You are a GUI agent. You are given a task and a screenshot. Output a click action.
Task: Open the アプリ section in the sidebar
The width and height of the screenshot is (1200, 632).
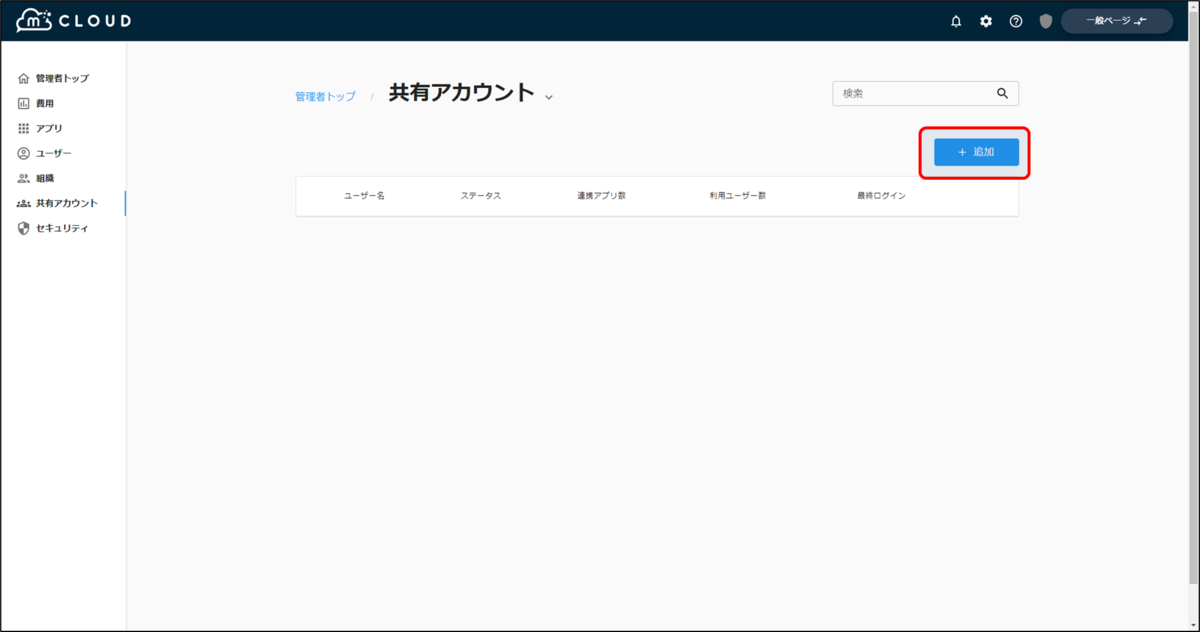click(x=45, y=128)
